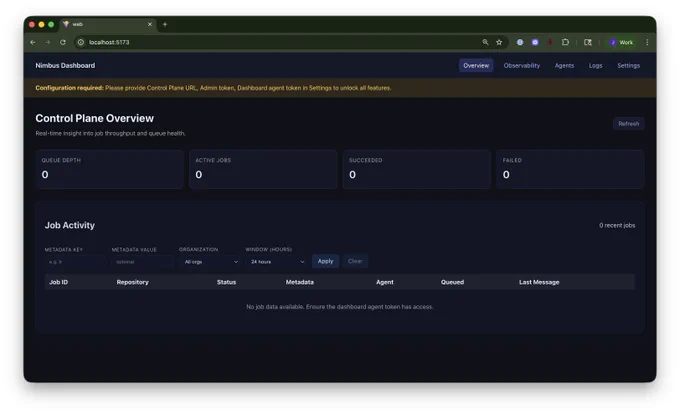This screenshot has height=414, width=680.
Task: Click the Apply filter button
Action: [x=325, y=261]
